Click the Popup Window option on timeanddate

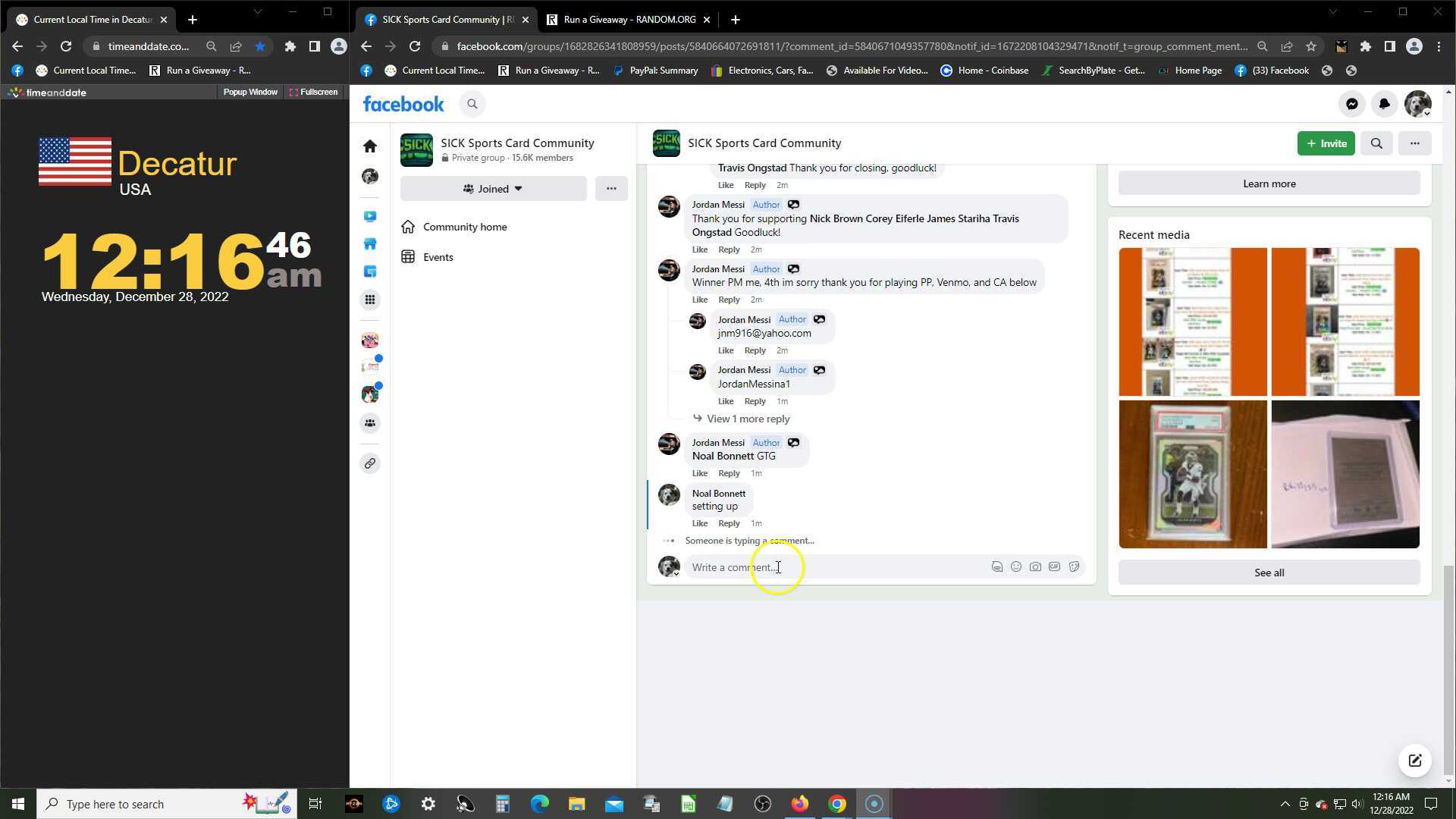click(x=249, y=92)
